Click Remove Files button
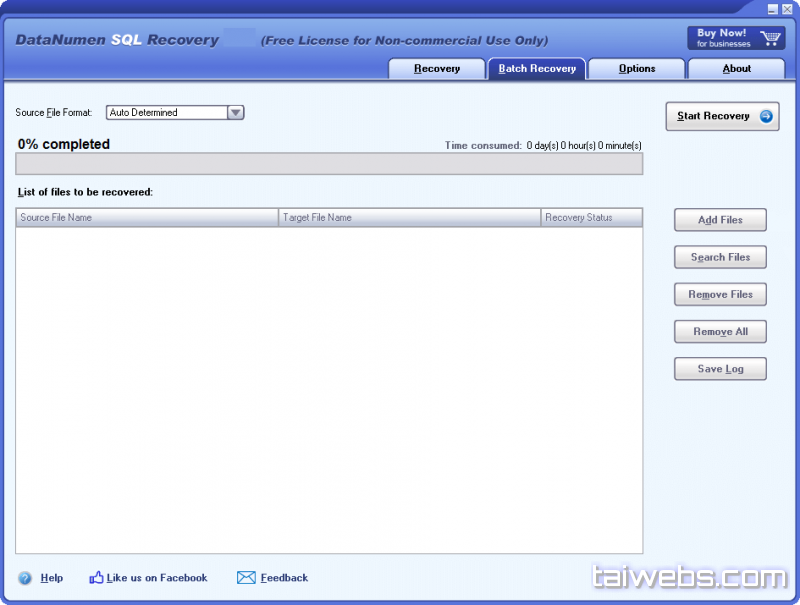Image resolution: width=800 pixels, height=605 pixels. pos(720,295)
